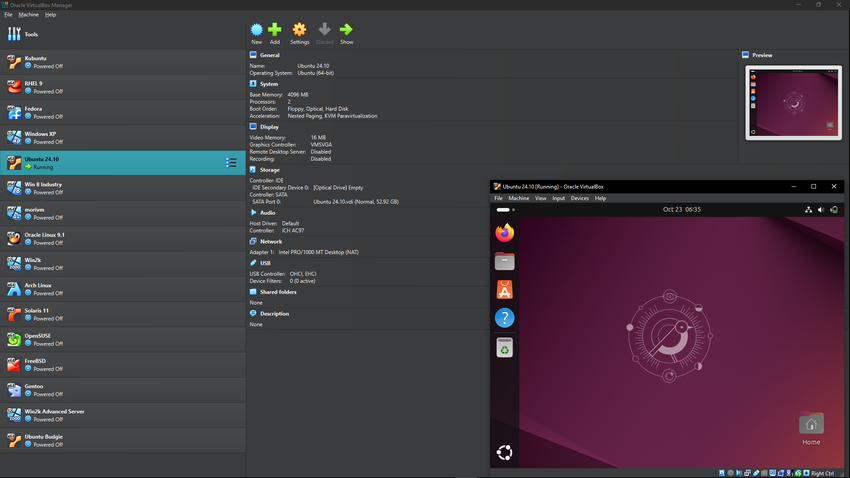The height and width of the screenshot is (478, 850).
Task: Open the Shared folders section header
Action: [x=278, y=292]
